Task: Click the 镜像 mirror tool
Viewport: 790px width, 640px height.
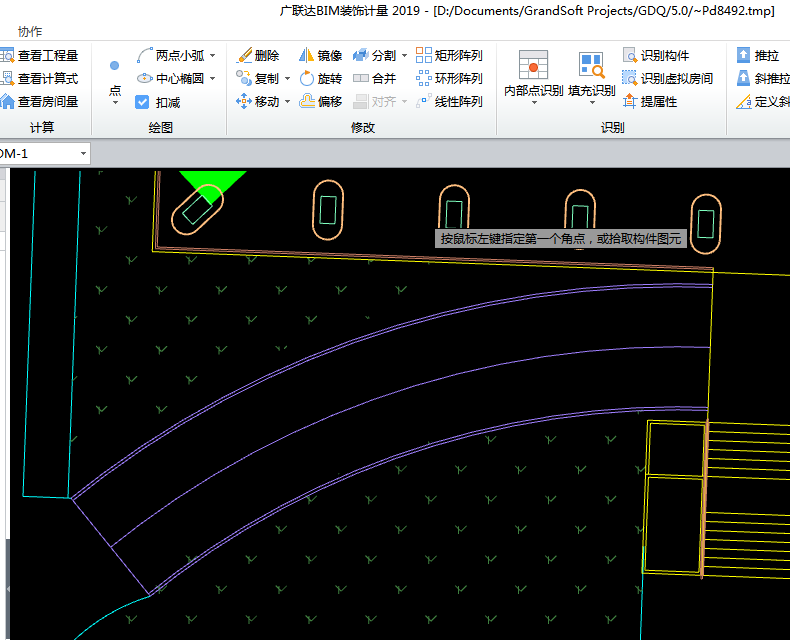Action: 320,55
